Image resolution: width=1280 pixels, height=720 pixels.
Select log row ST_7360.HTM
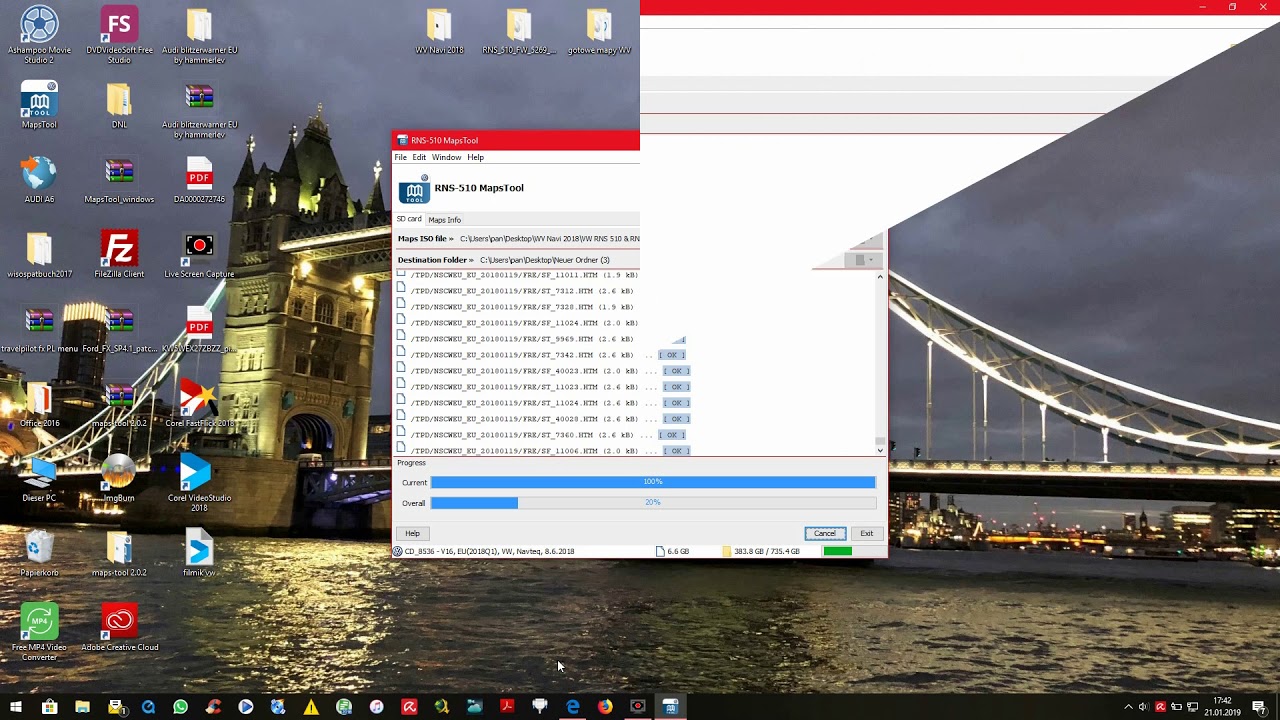[543, 435]
